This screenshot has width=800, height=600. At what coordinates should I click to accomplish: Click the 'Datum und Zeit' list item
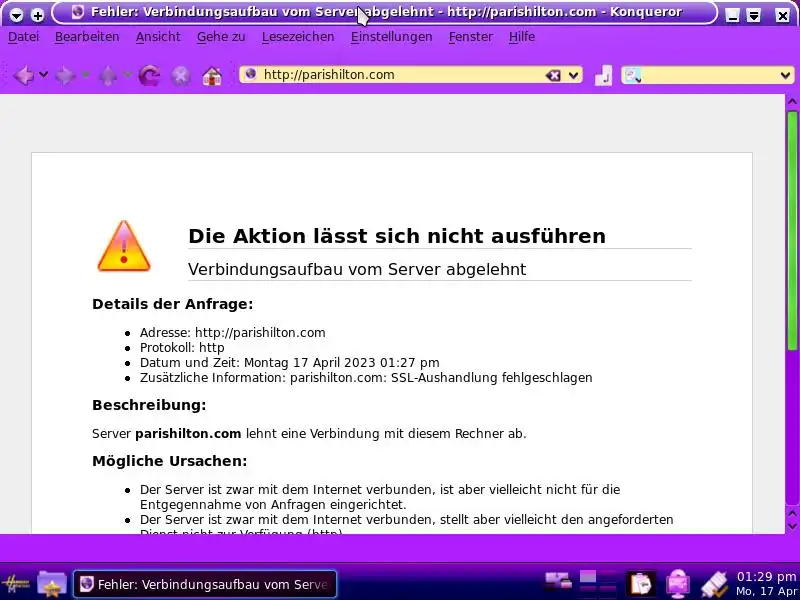point(289,363)
